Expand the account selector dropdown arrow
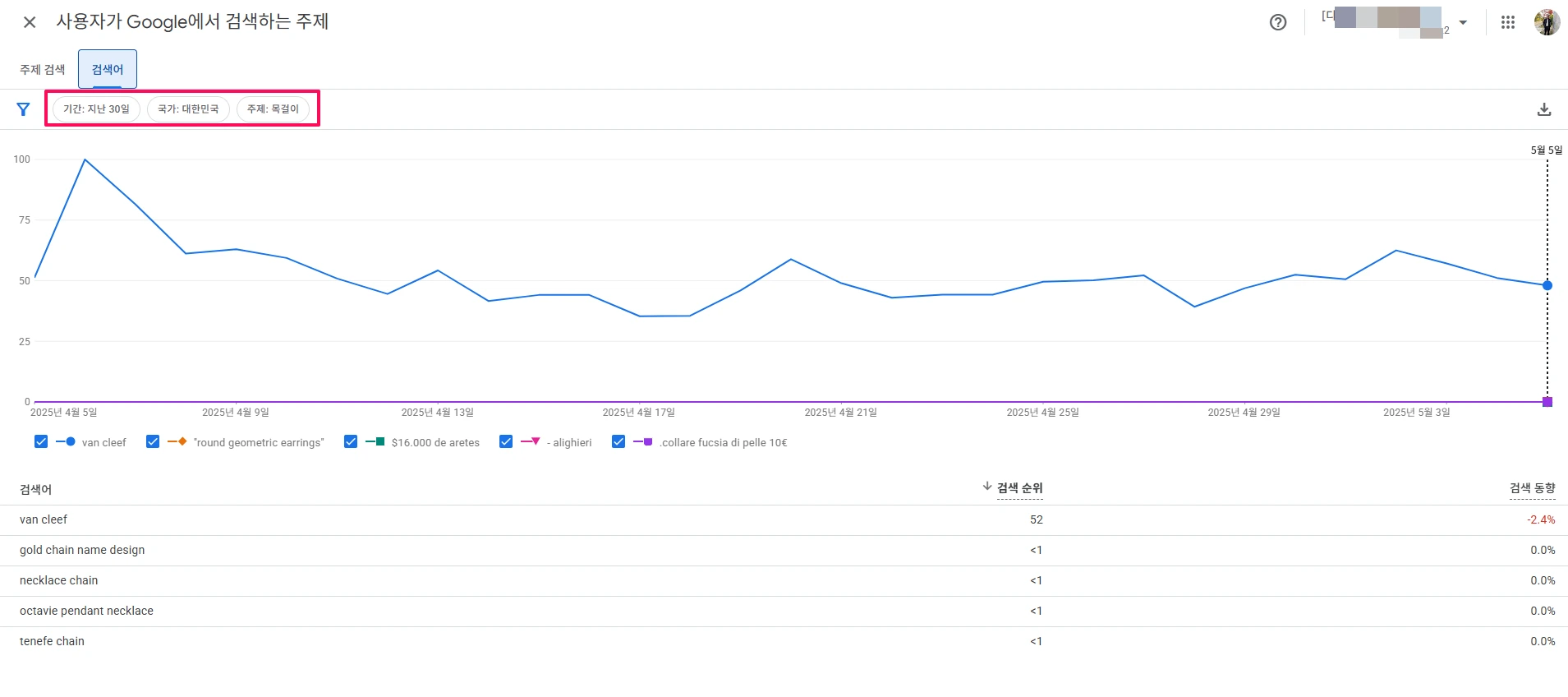 1462,22
